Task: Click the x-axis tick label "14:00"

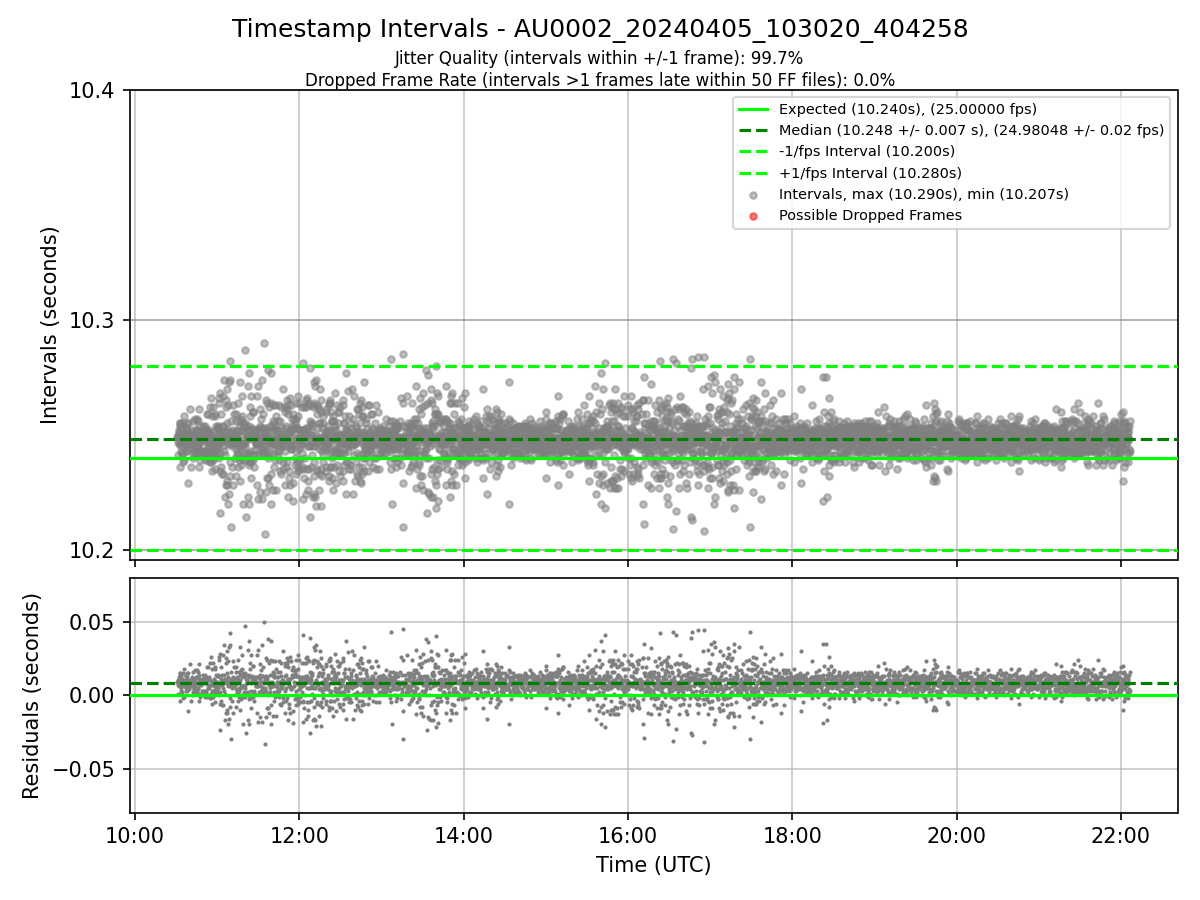Action: 463,835
